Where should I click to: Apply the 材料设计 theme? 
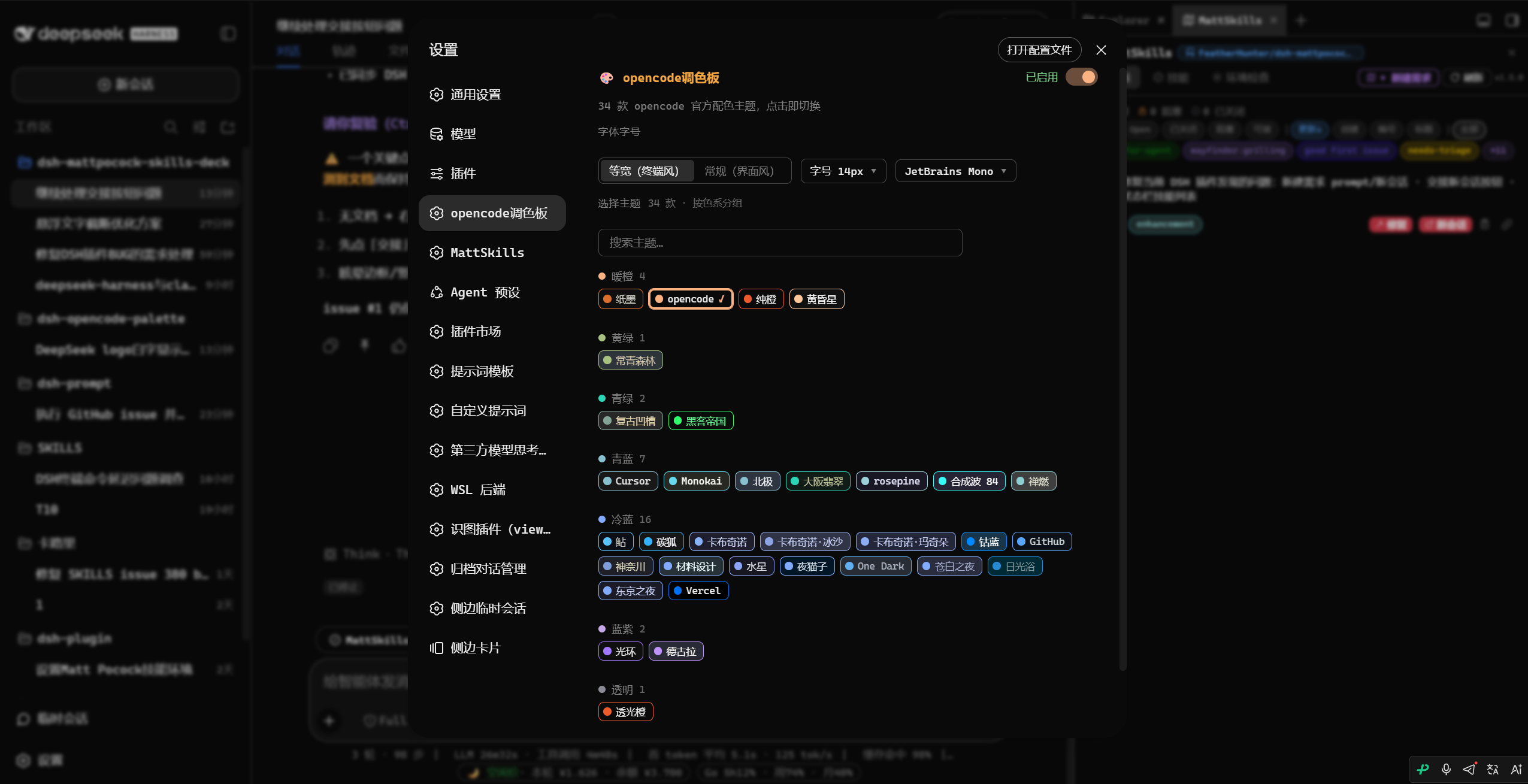click(691, 567)
